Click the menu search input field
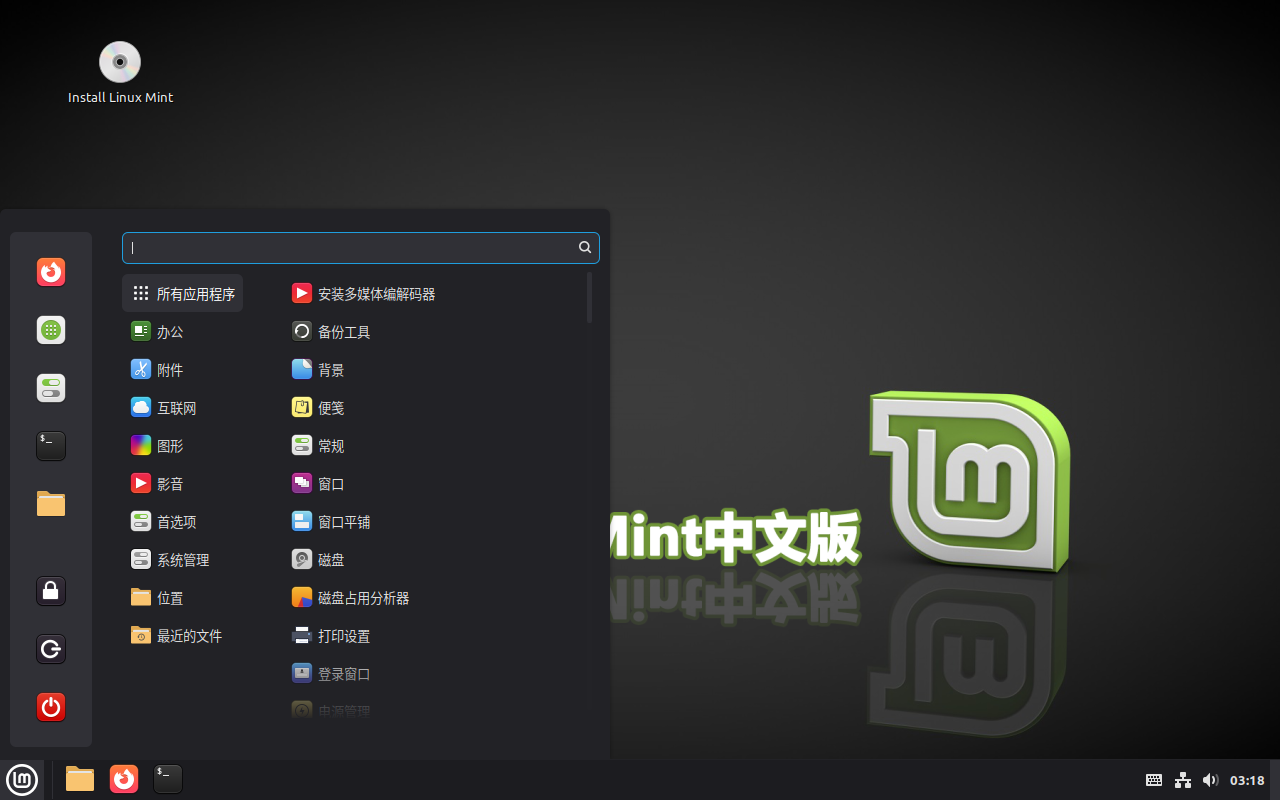 coord(361,248)
